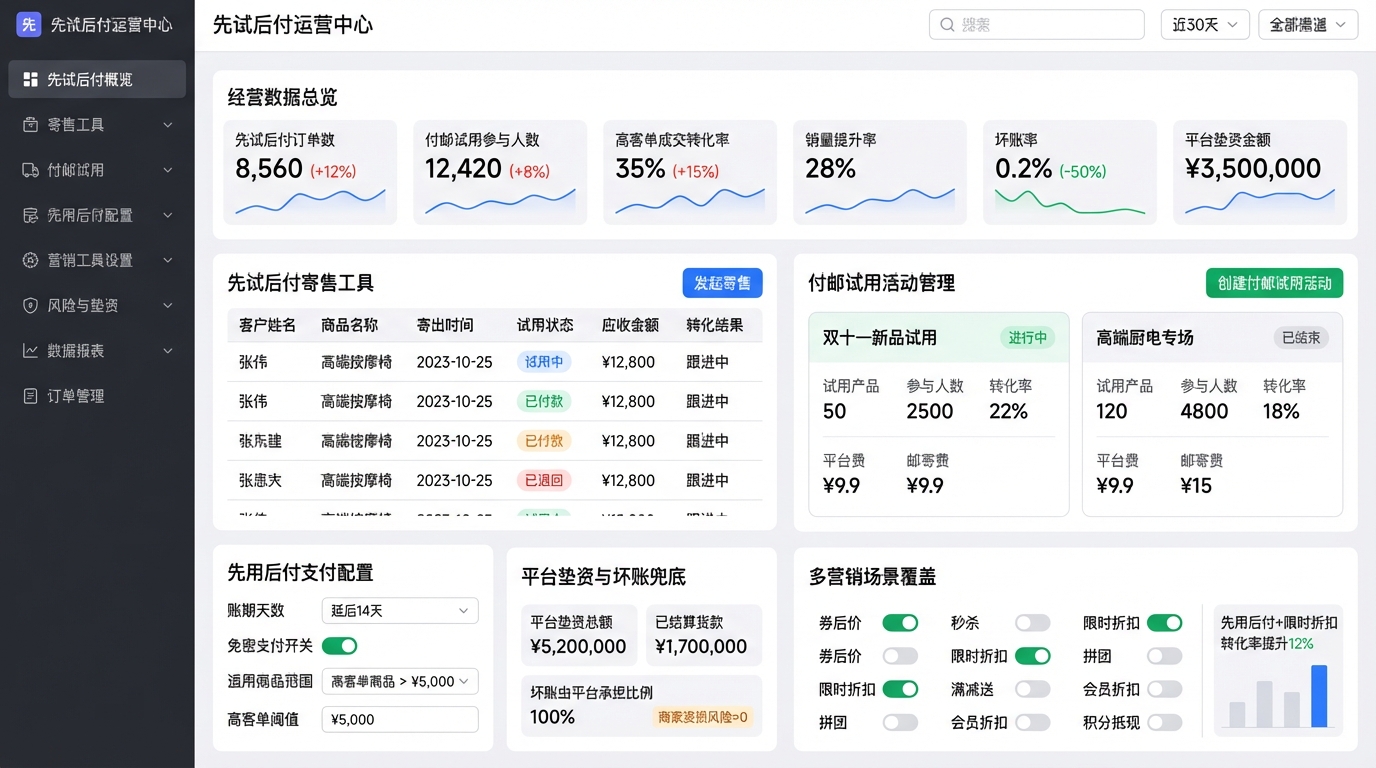Click the magnifier icon in search box
1376x768 pixels.
click(x=946, y=25)
